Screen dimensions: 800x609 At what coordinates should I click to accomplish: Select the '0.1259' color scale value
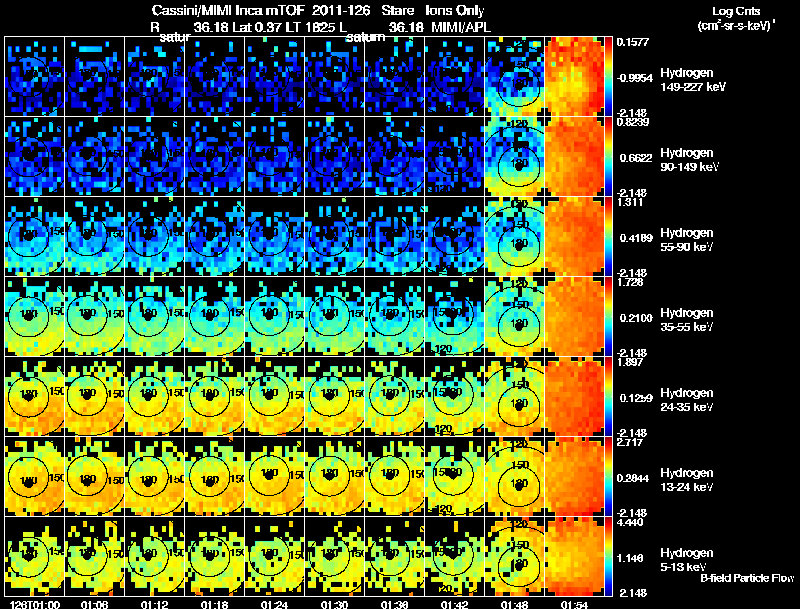tap(636, 398)
